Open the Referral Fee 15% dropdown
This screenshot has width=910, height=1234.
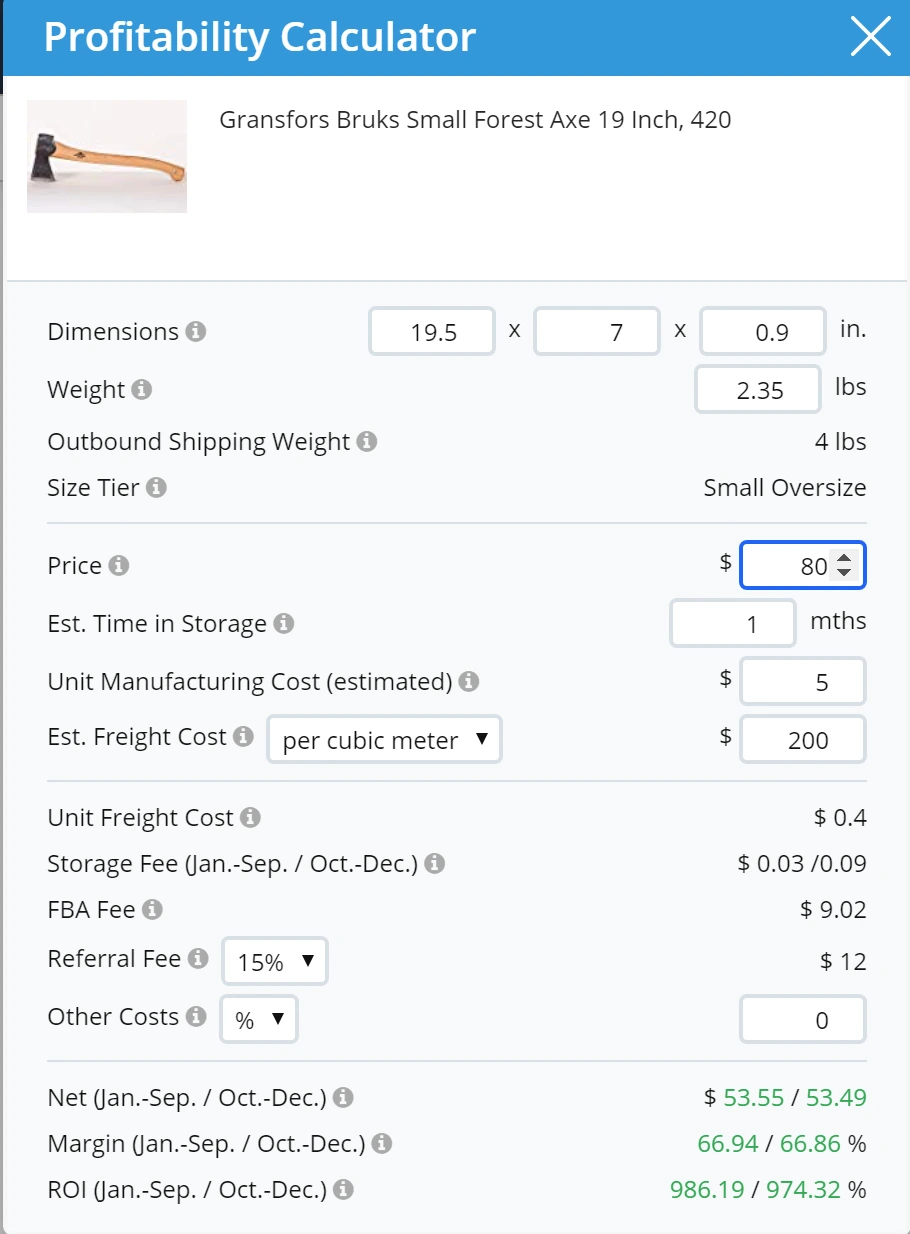pyautogui.click(x=274, y=962)
